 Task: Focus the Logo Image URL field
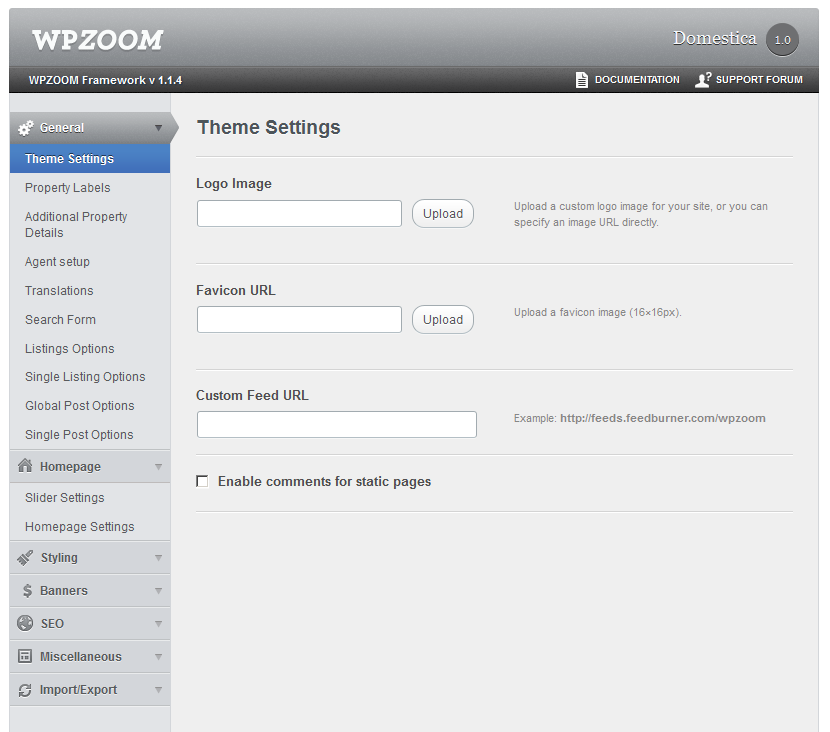click(300, 214)
